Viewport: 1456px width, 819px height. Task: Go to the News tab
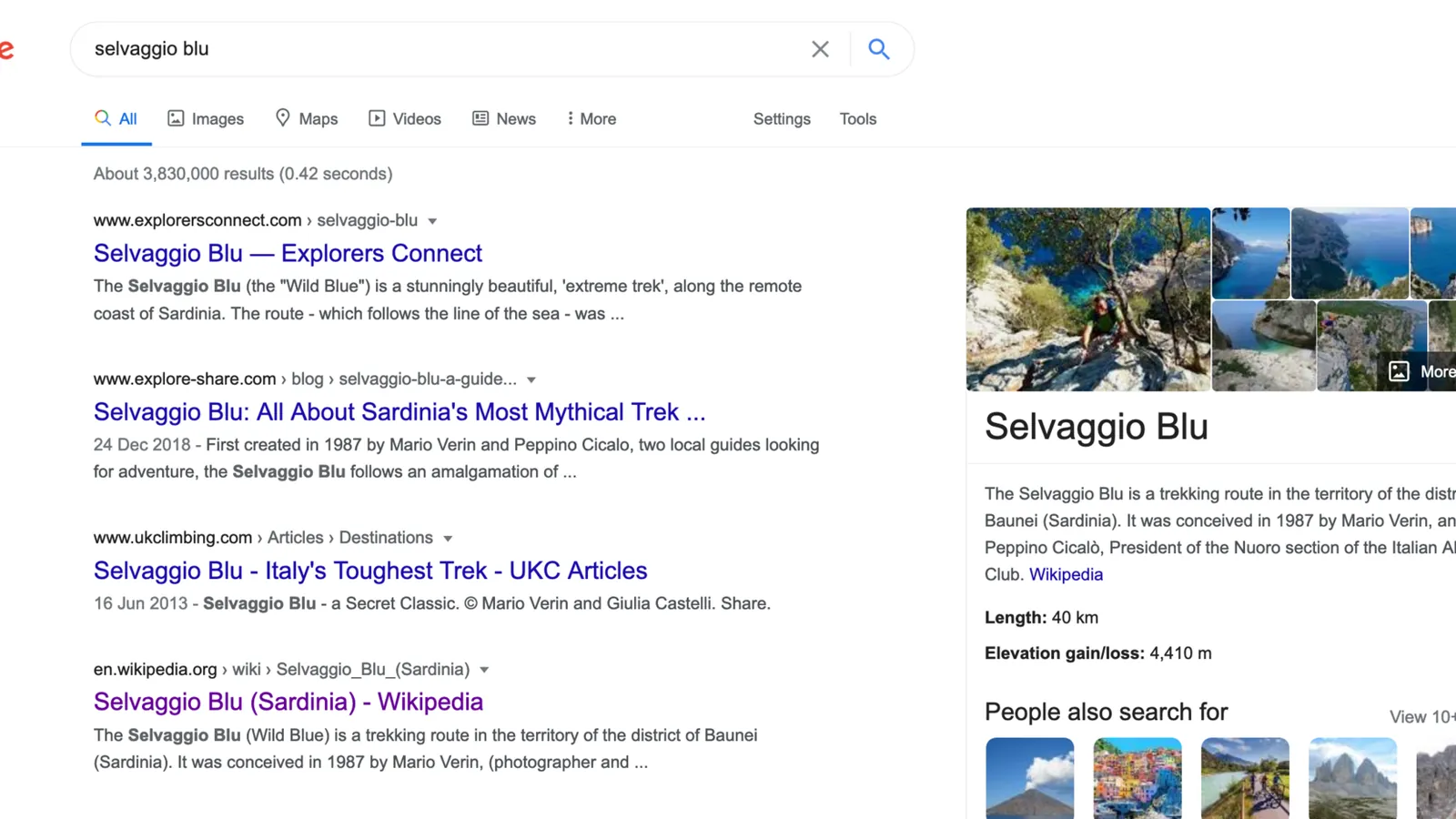(504, 119)
